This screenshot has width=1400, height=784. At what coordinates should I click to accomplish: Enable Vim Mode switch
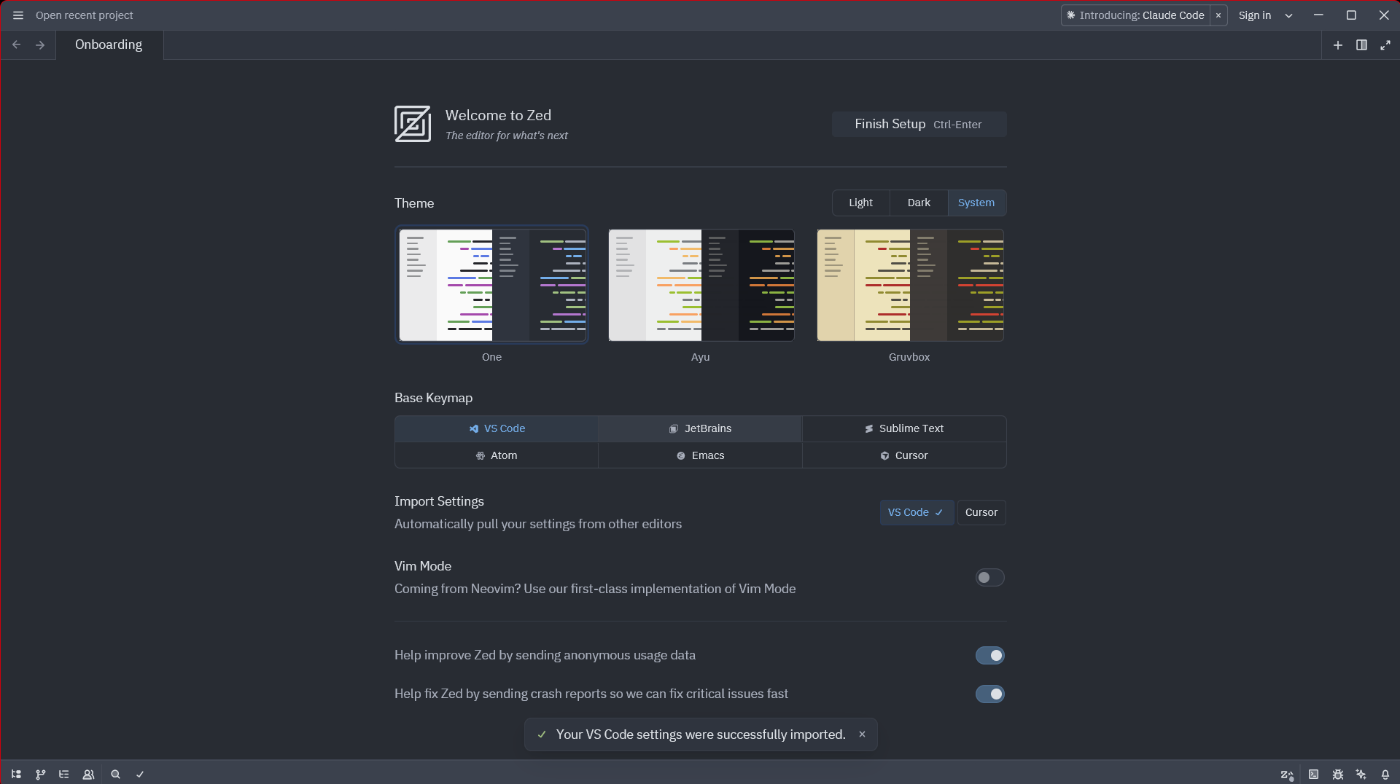(x=989, y=577)
